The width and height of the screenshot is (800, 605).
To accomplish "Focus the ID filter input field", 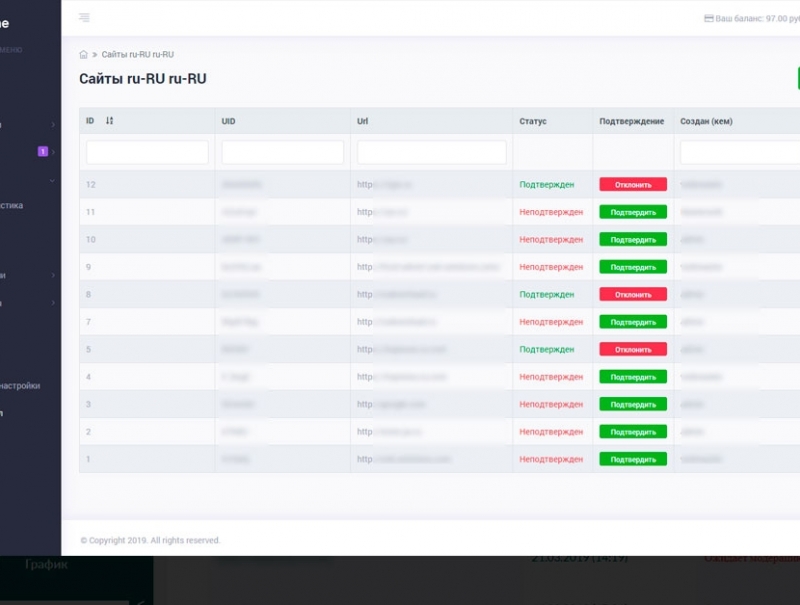I will (x=147, y=153).
